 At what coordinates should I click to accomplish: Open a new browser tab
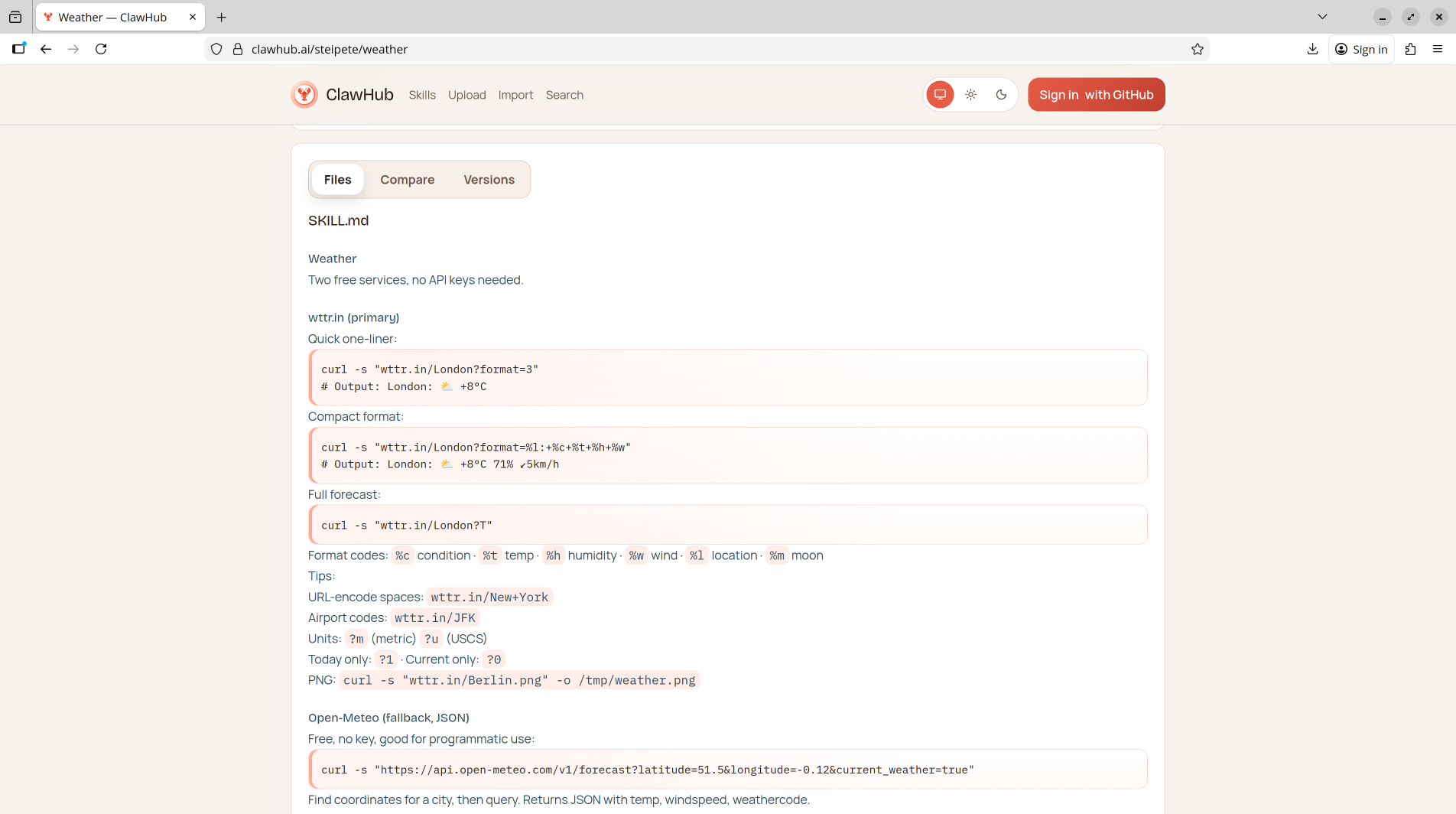coord(222,17)
